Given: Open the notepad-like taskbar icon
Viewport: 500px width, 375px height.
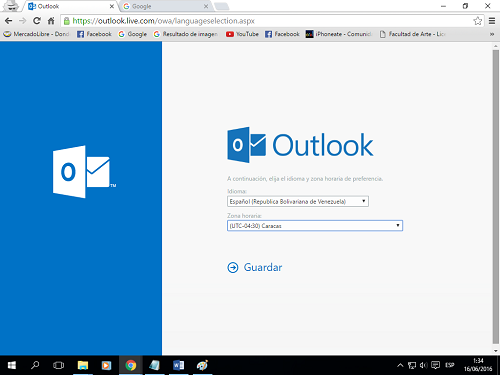Looking at the screenshot, I should click(154, 365).
